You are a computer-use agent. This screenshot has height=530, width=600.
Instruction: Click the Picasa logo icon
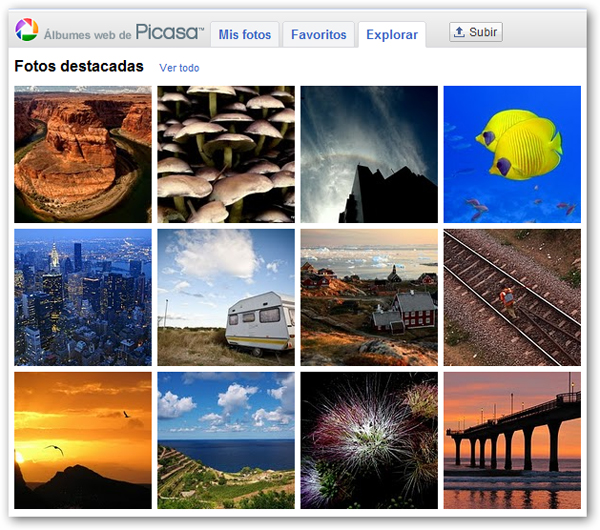point(27,33)
